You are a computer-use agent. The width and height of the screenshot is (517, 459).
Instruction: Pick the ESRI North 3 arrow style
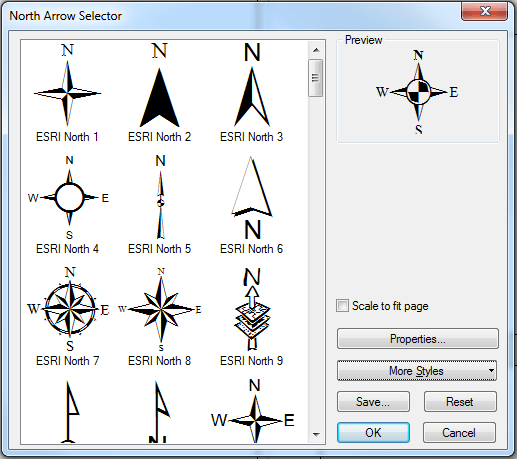point(252,93)
